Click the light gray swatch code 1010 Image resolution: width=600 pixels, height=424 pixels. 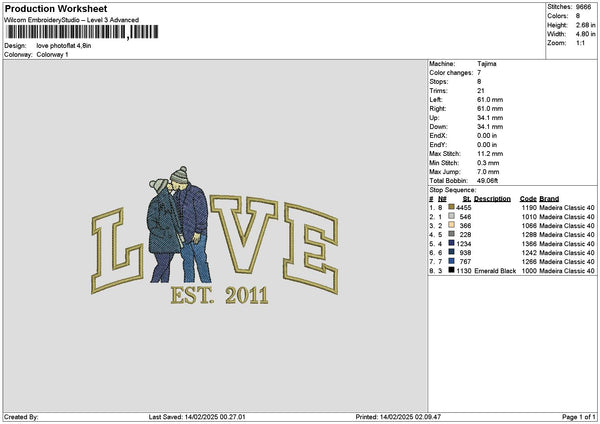[x=452, y=216]
